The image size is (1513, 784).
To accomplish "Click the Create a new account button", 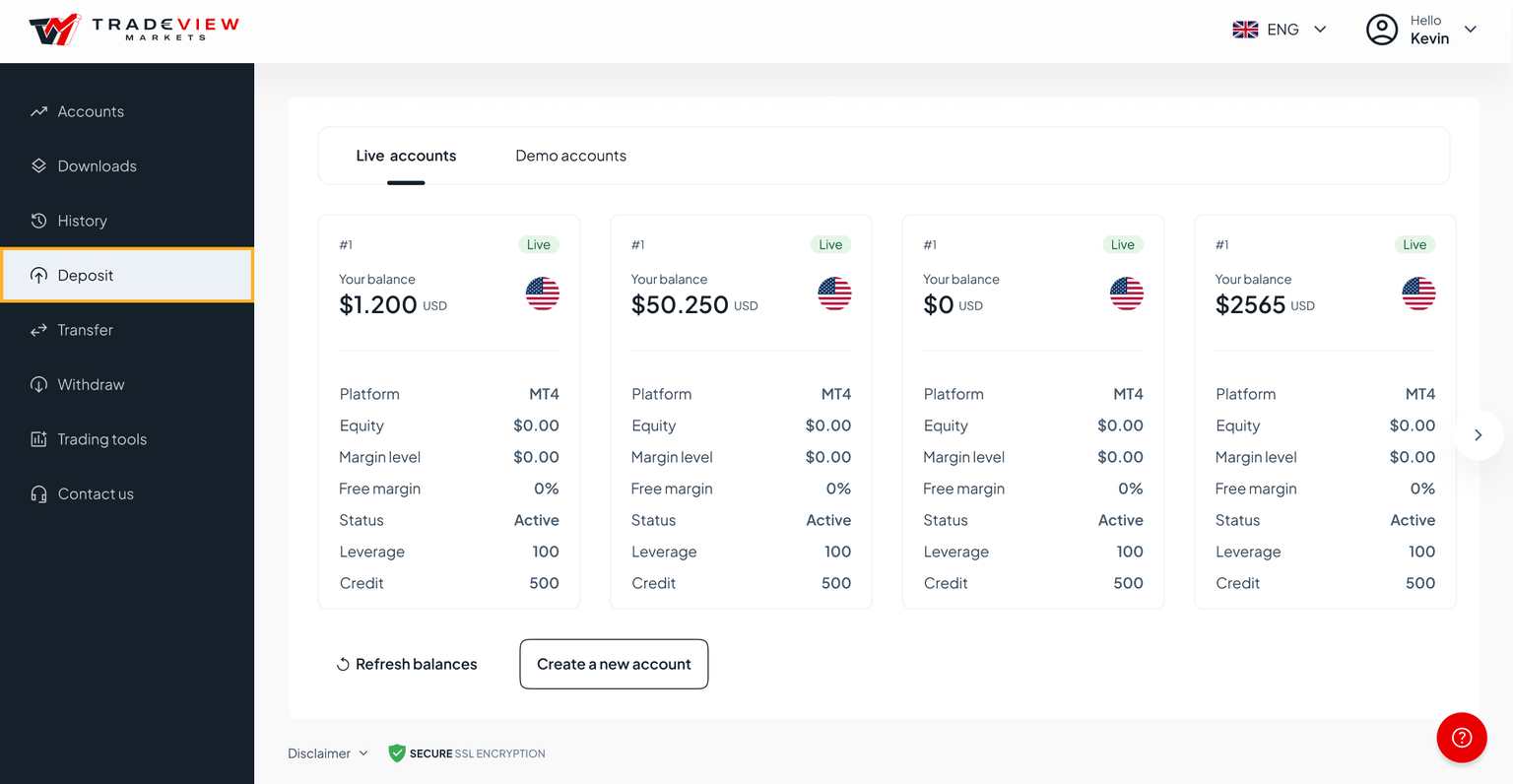I will (614, 664).
